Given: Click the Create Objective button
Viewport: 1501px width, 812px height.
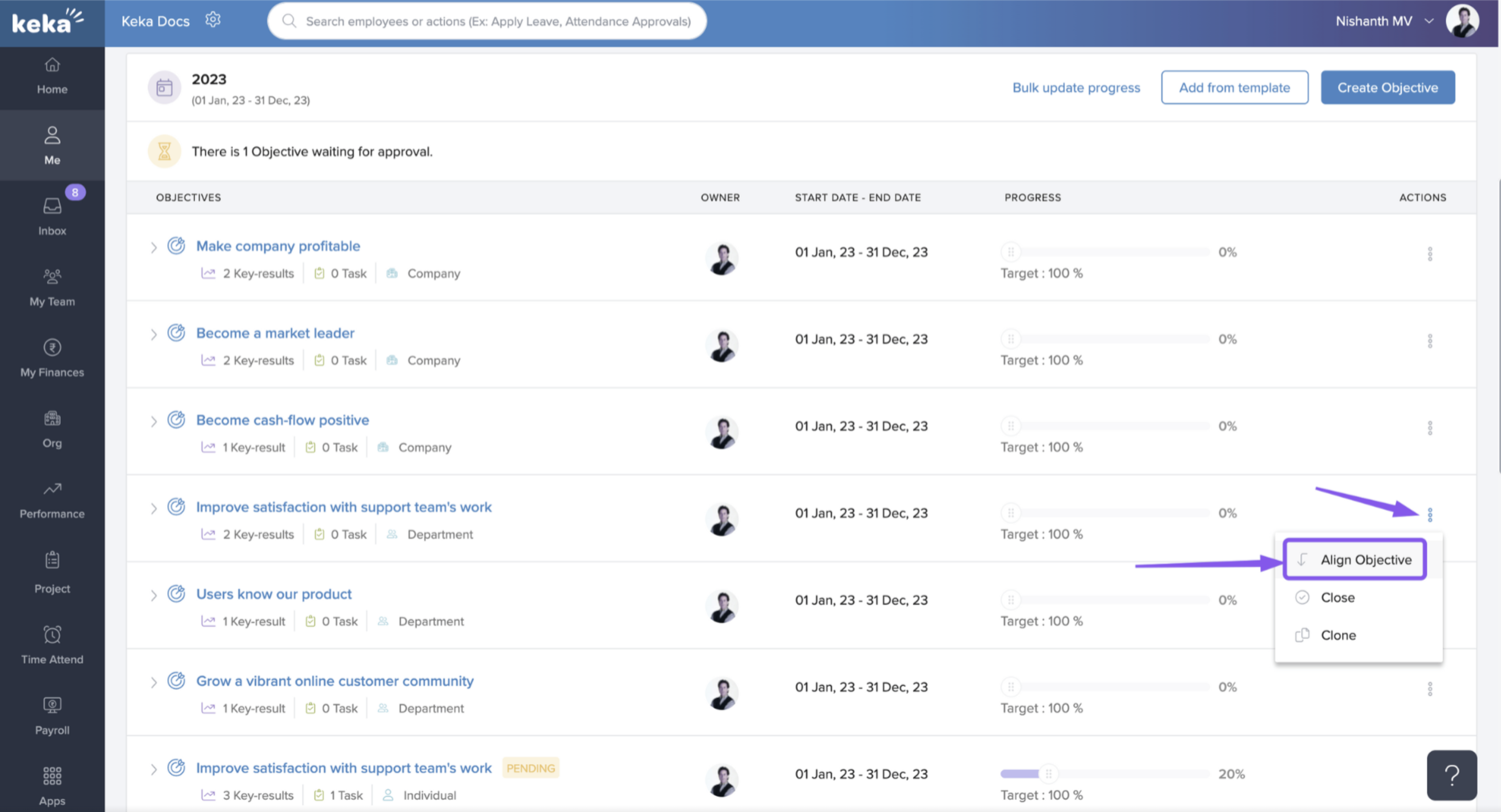Looking at the screenshot, I should click(1387, 87).
